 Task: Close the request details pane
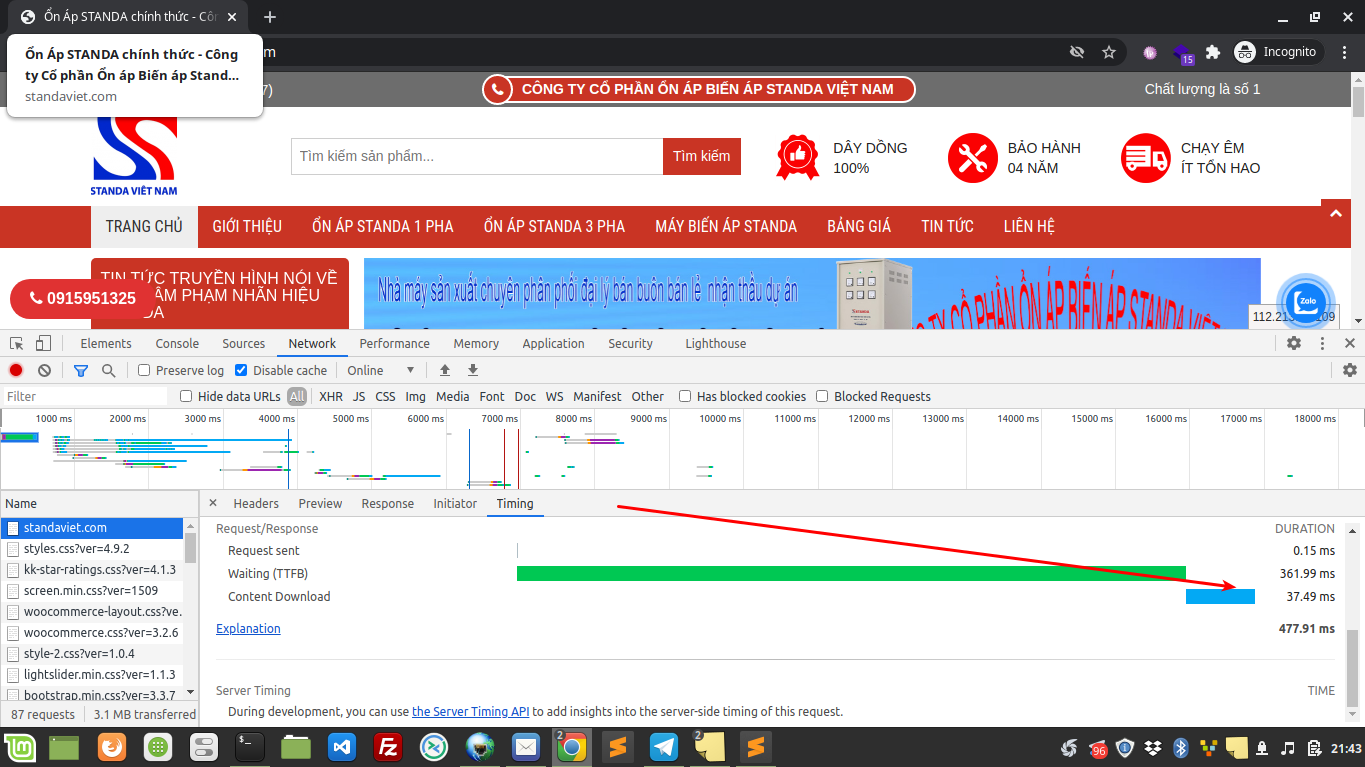click(x=213, y=503)
